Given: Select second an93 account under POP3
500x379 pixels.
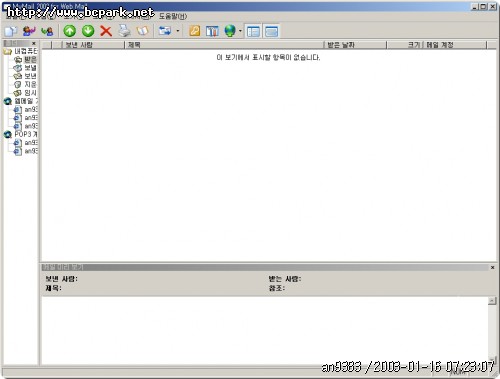Looking at the screenshot, I should click(31, 151).
